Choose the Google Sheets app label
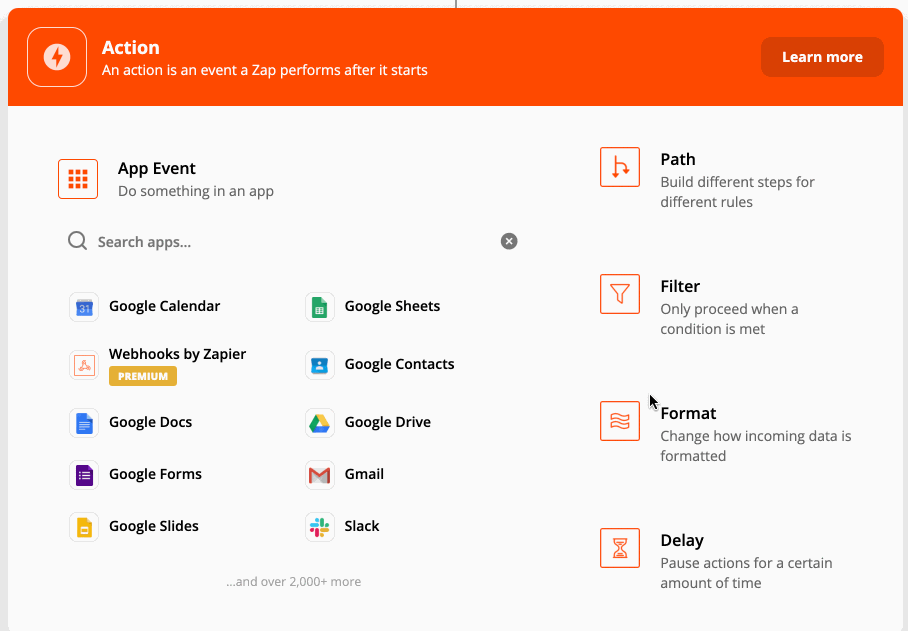 pos(392,306)
